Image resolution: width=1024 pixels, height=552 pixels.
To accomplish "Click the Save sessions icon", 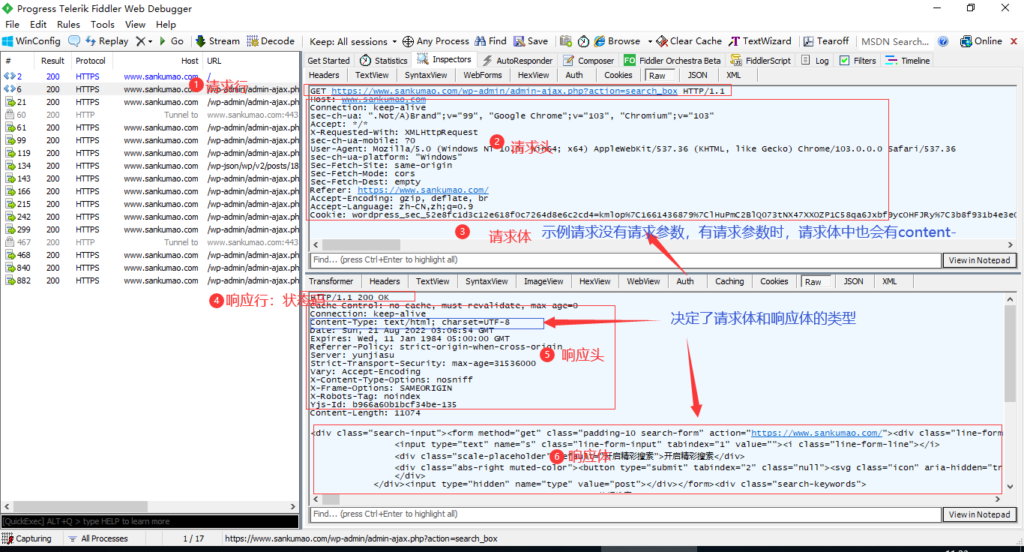I will pyautogui.click(x=519, y=41).
